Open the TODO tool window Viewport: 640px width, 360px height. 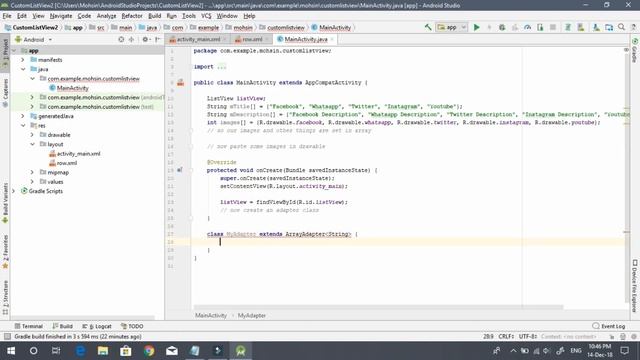(x=132, y=326)
